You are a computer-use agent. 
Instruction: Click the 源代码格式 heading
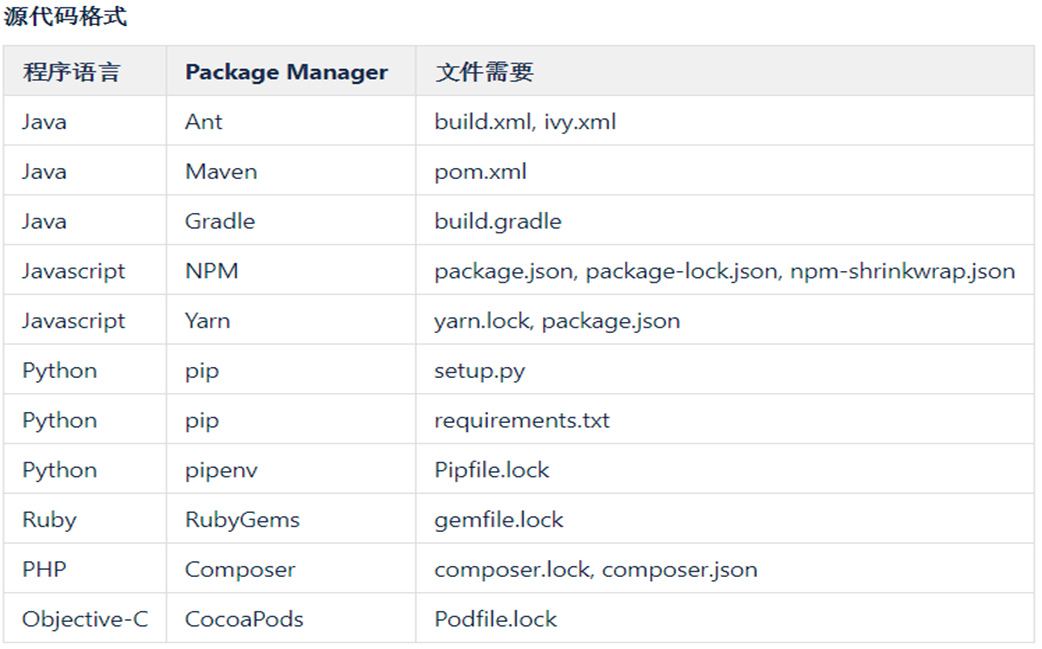65,16
